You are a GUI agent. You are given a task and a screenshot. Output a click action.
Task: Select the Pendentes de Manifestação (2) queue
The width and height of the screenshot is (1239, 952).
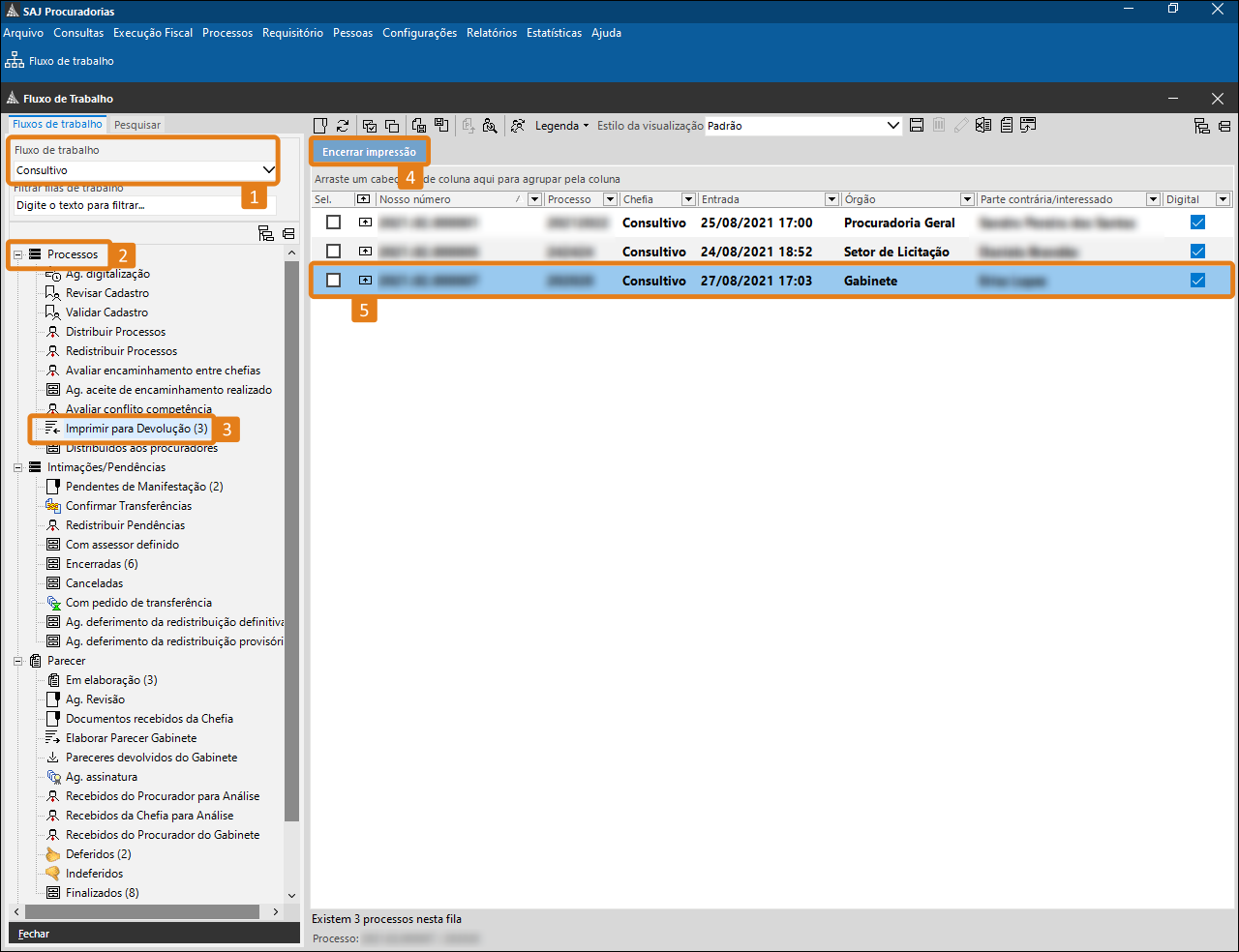tap(144, 487)
